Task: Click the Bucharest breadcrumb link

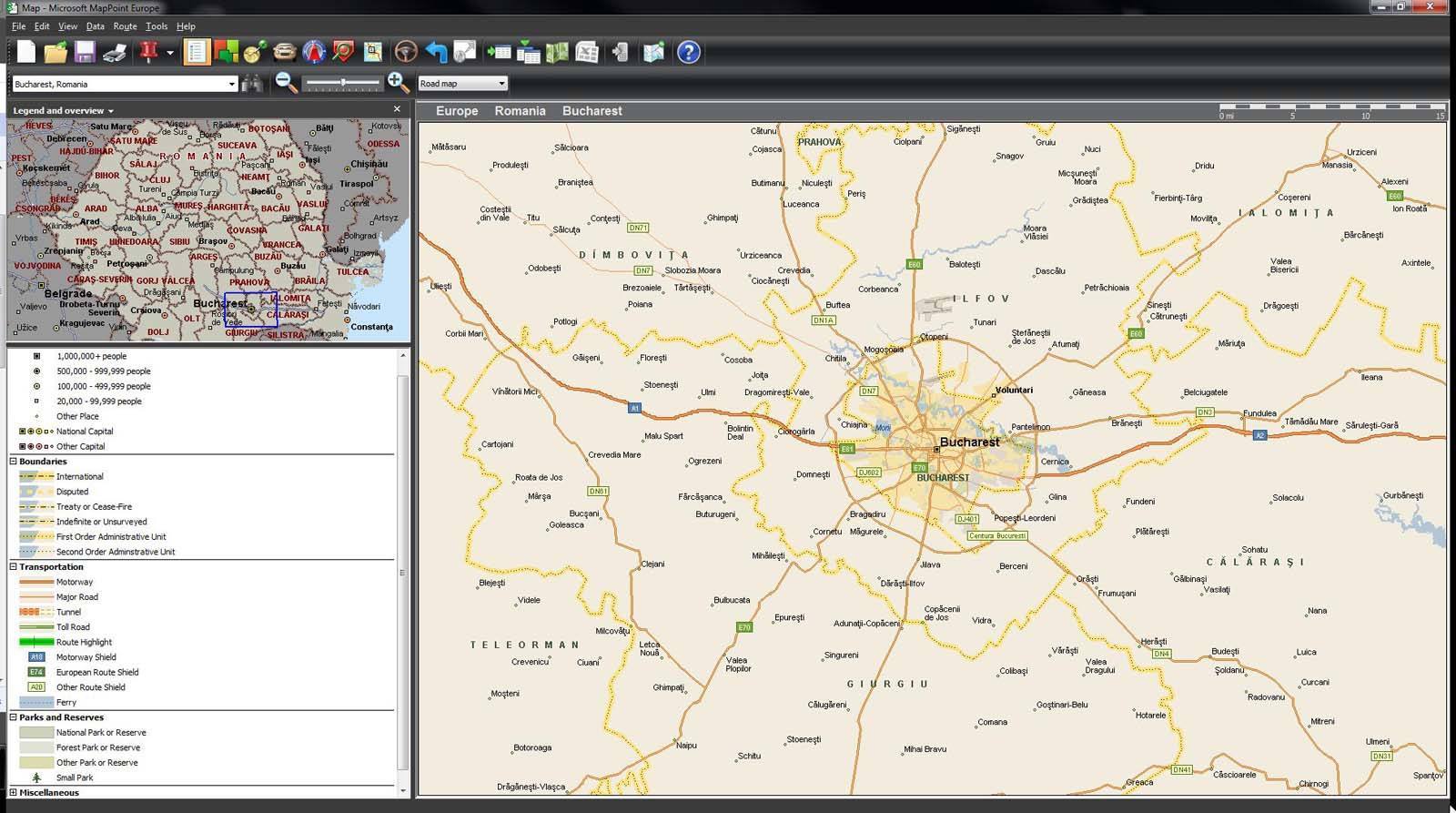Action: pyautogui.click(x=592, y=111)
